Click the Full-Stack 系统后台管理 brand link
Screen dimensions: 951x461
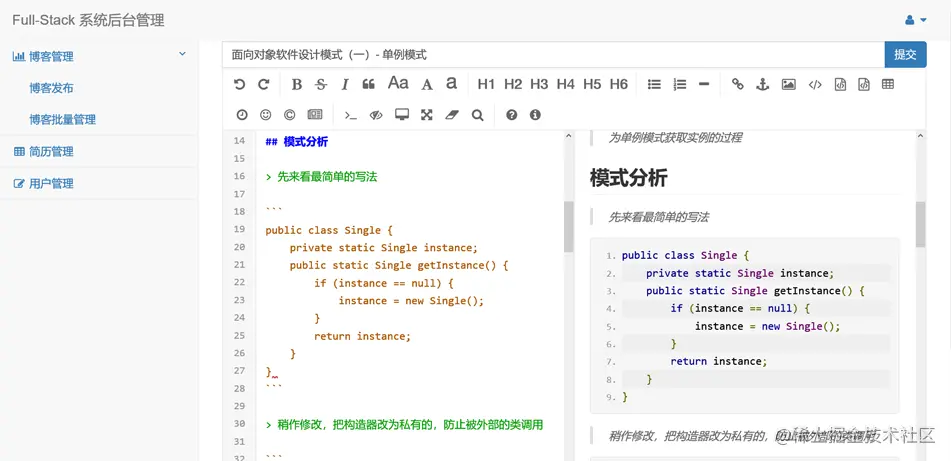(89, 20)
